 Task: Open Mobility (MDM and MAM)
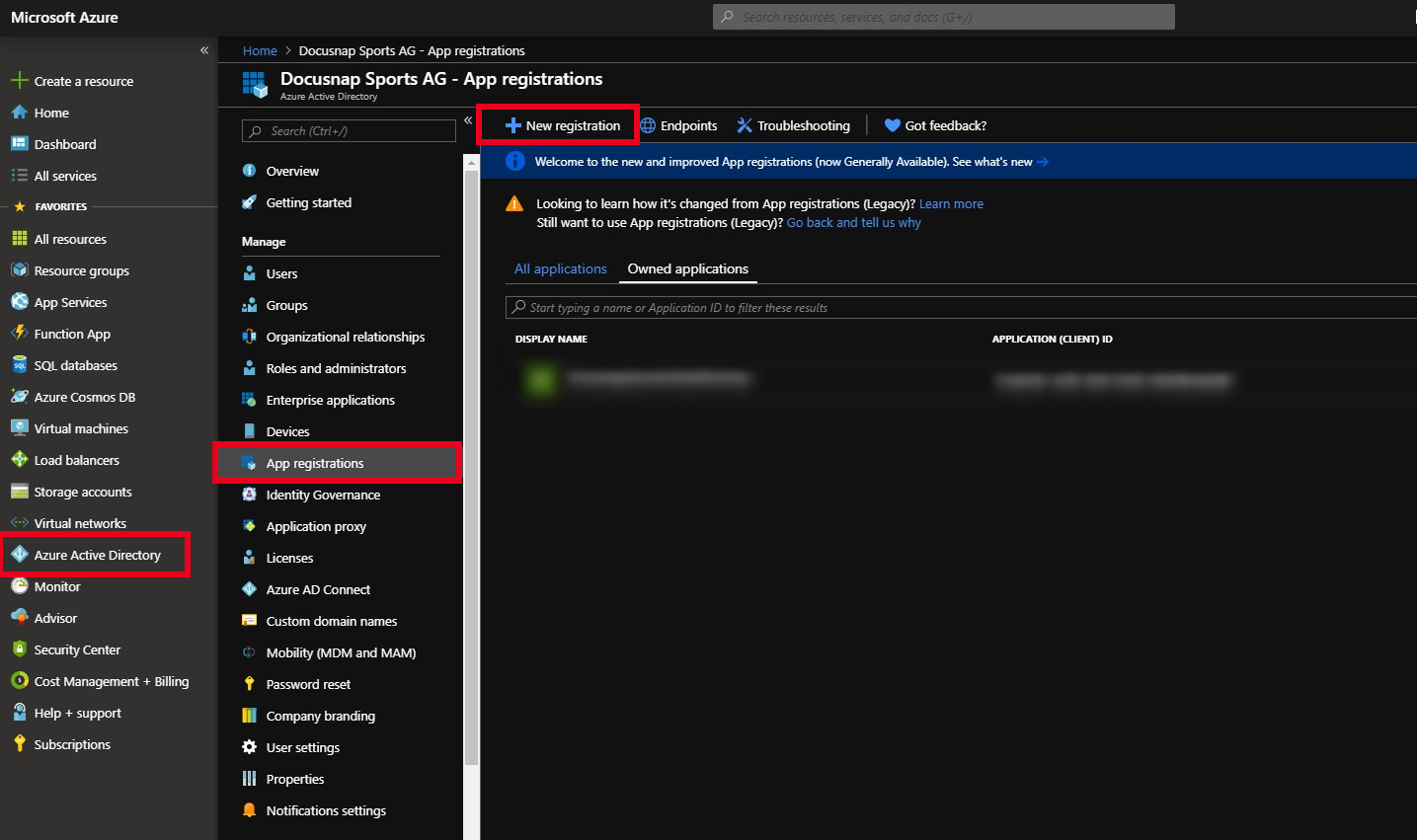click(341, 652)
